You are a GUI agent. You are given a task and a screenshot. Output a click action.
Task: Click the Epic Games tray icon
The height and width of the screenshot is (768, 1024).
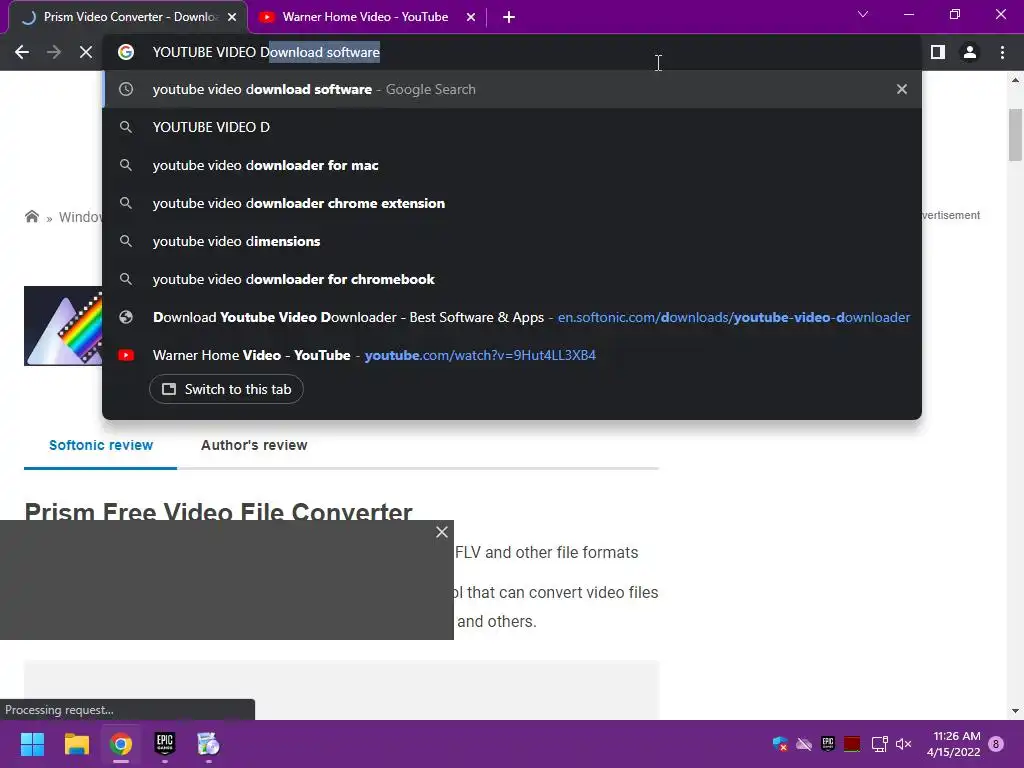coord(828,744)
